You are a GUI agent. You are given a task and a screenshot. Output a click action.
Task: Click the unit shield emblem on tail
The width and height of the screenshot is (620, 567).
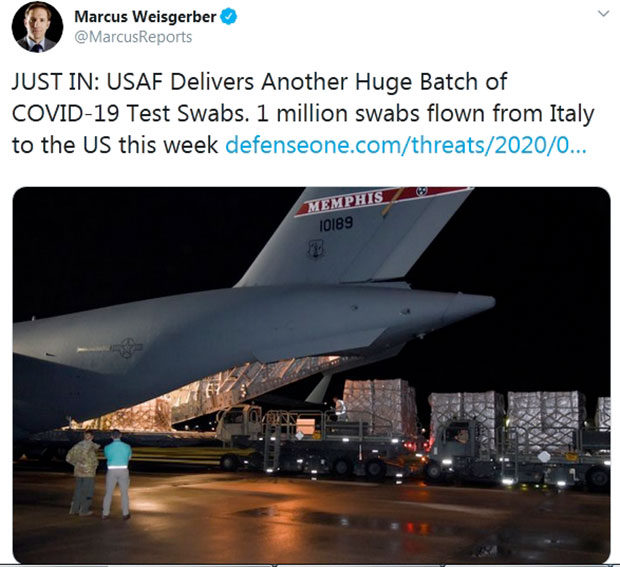point(316,250)
